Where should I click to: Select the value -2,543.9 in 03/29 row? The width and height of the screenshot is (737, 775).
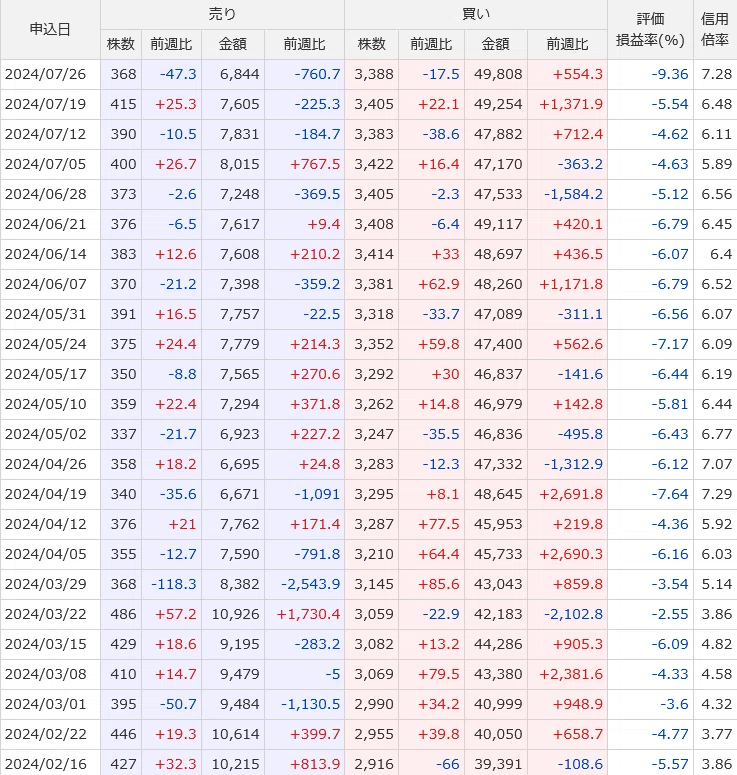pos(304,584)
